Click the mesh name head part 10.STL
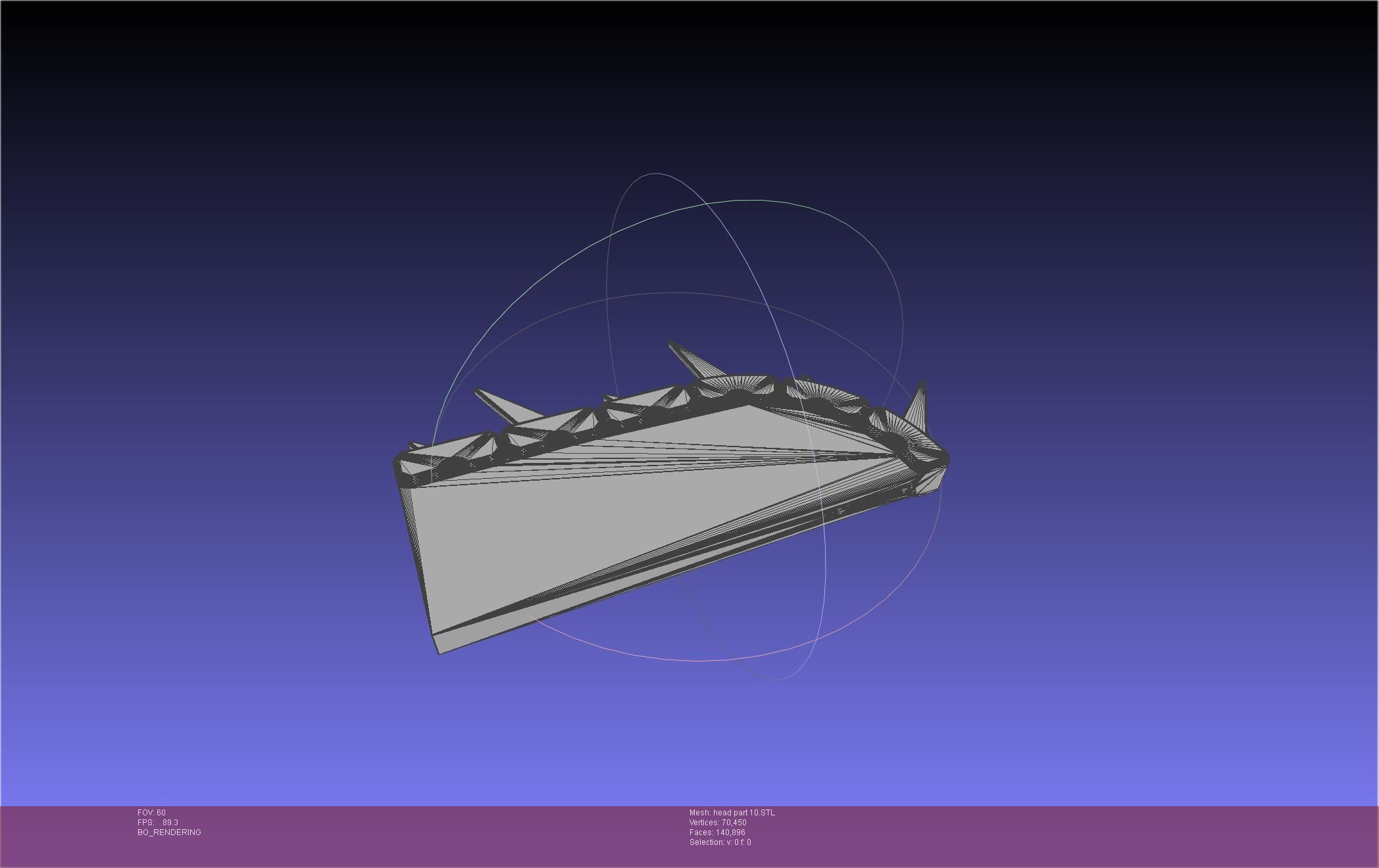The image size is (1379, 868). click(744, 813)
